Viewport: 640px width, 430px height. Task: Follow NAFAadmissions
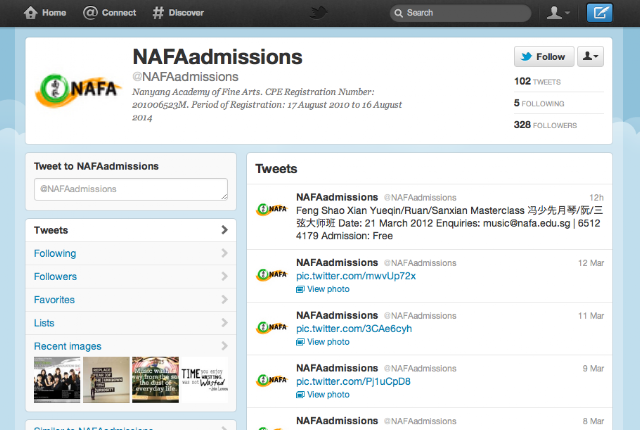[544, 56]
